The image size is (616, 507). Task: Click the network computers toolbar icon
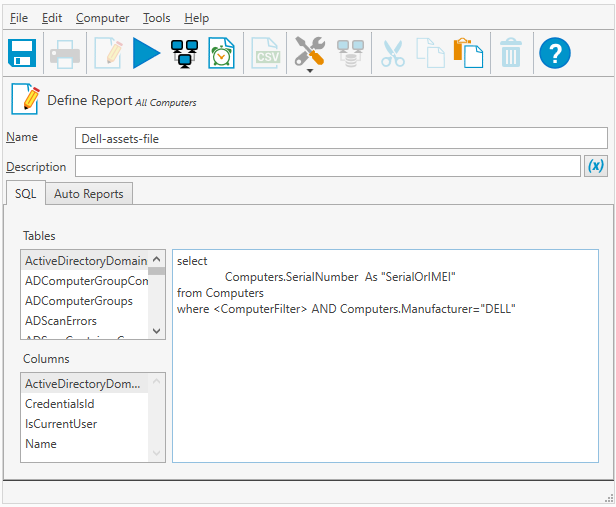point(184,54)
